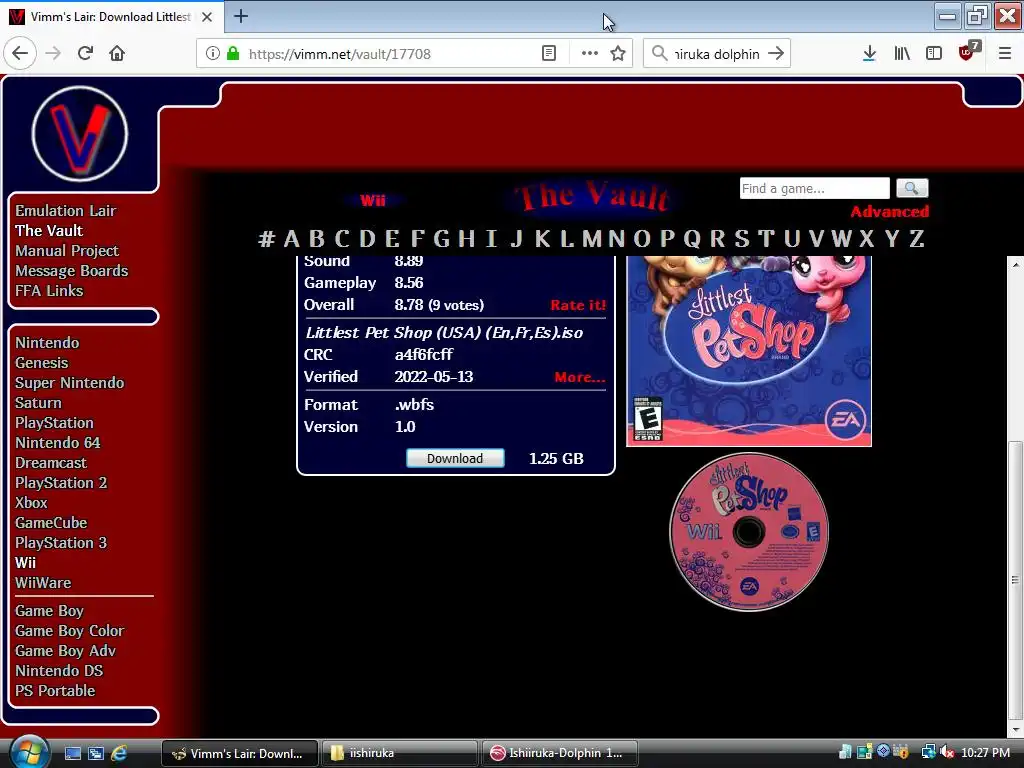This screenshot has height=768, width=1024.
Task: Toggle reader view icon in address bar
Action: point(549,54)
